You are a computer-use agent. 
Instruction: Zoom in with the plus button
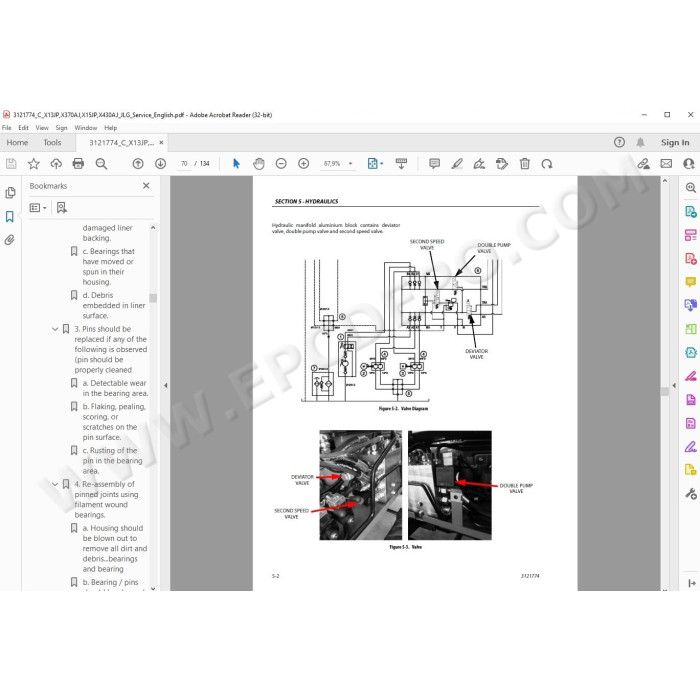304,164
